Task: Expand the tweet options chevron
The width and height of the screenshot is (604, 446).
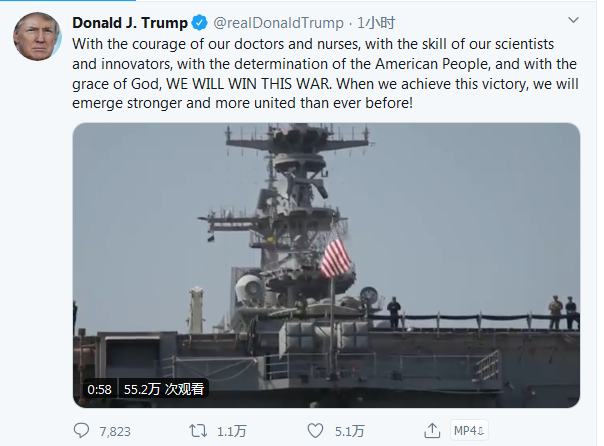Action: 571,22
